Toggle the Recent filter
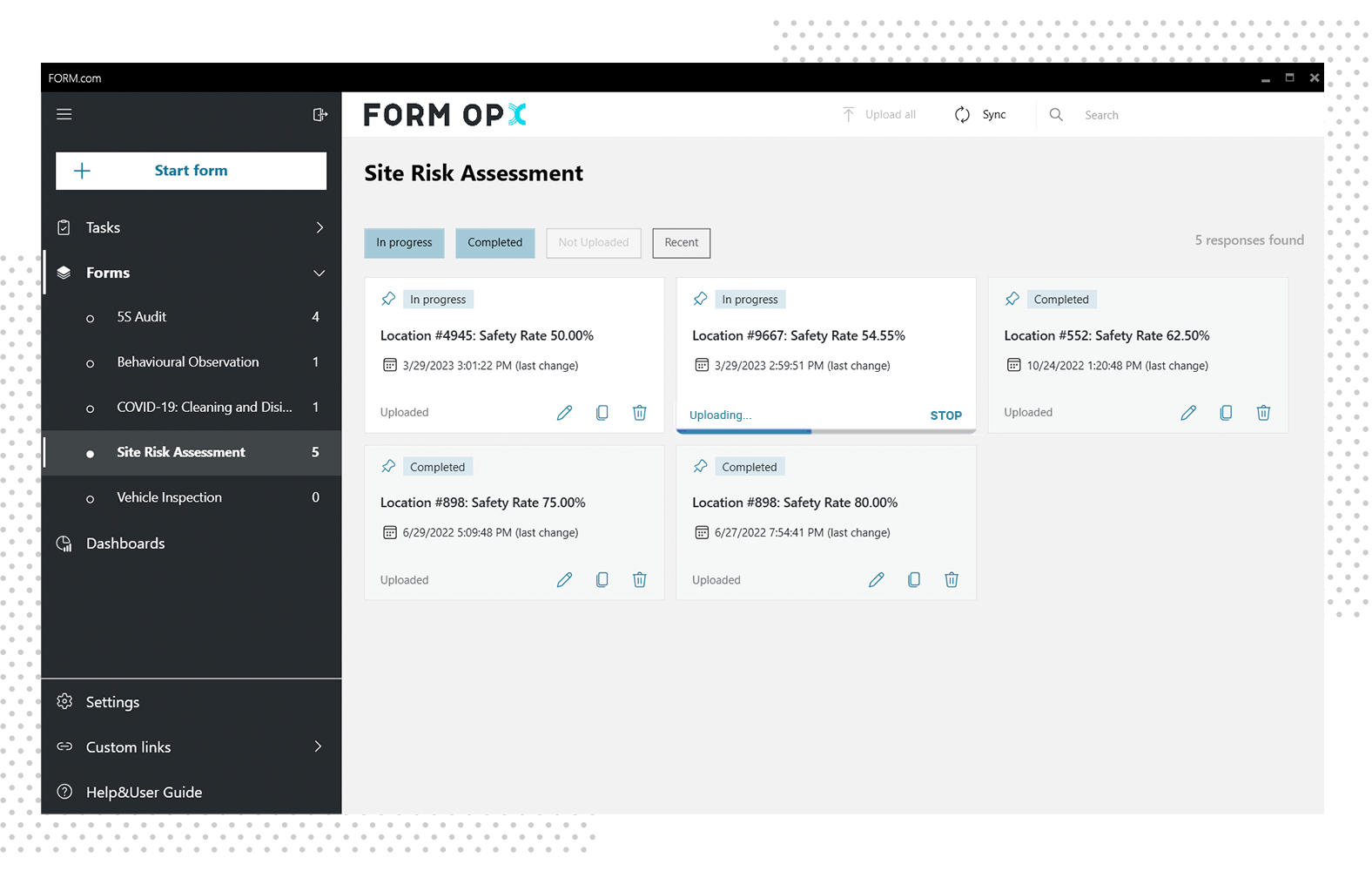 click(682, 243)
